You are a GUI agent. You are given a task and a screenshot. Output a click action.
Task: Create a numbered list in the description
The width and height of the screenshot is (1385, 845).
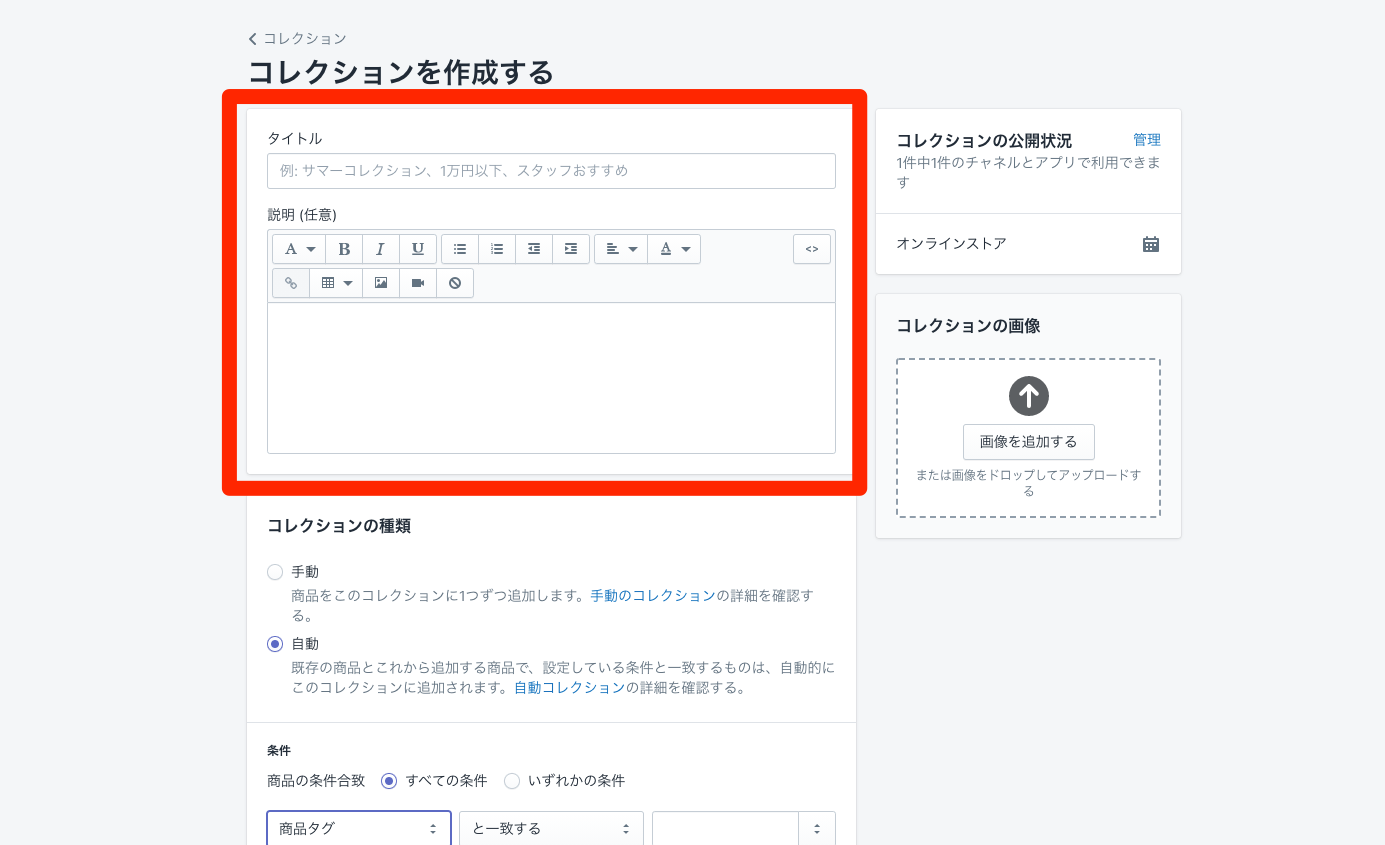497,248
